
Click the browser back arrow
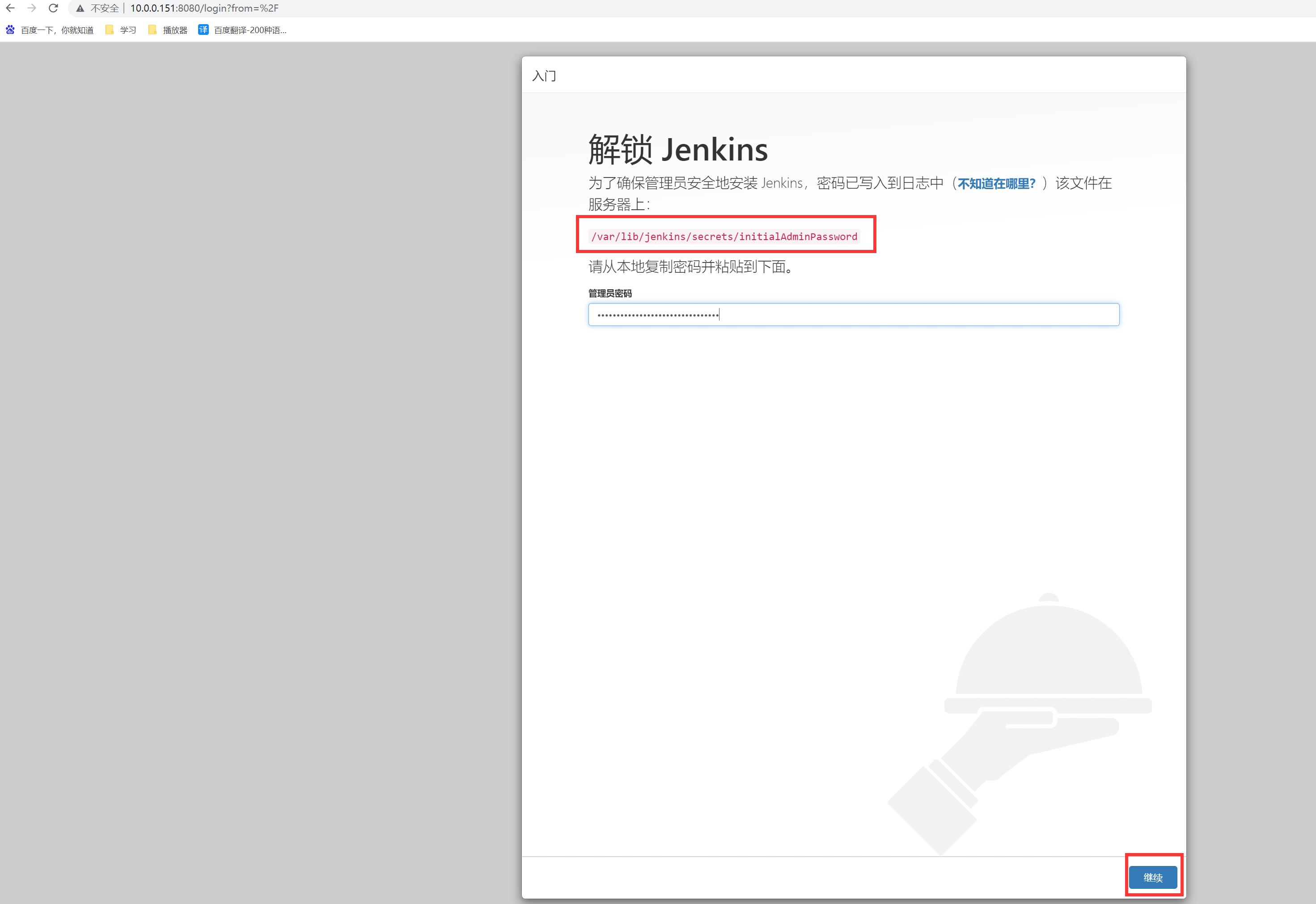[x=10, y=8]
